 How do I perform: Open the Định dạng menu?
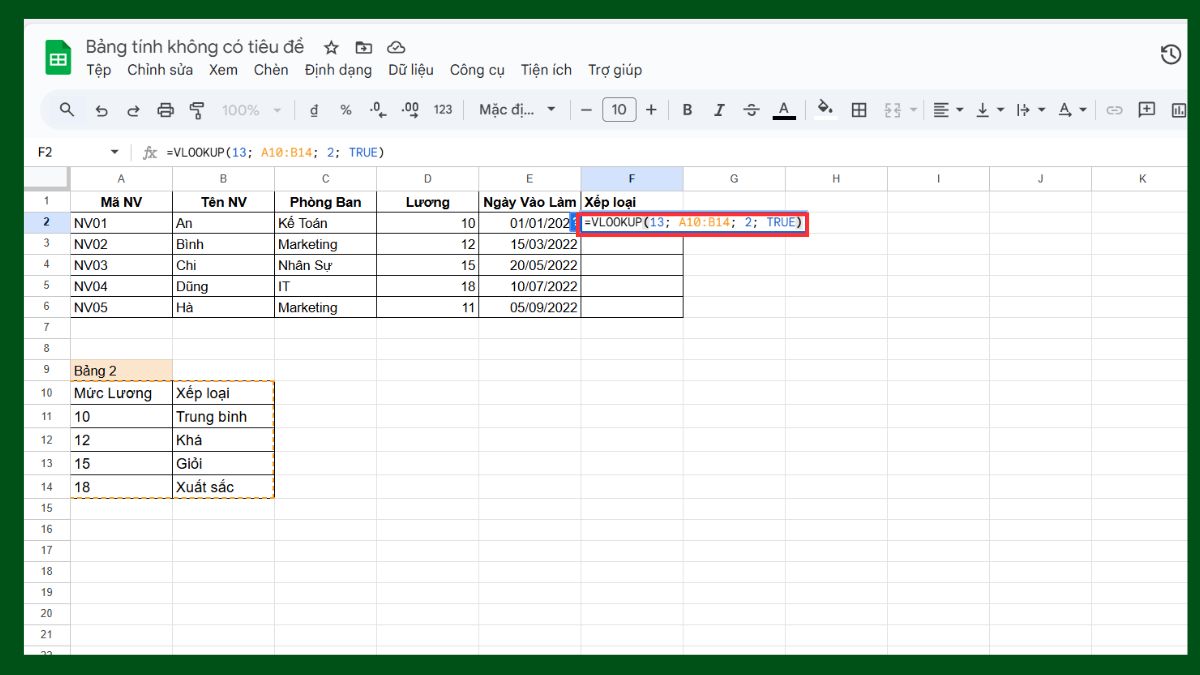(338, 70)
